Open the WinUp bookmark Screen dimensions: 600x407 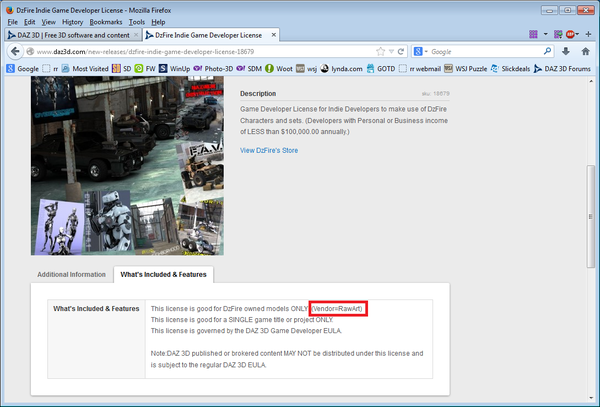click(174, 68)
